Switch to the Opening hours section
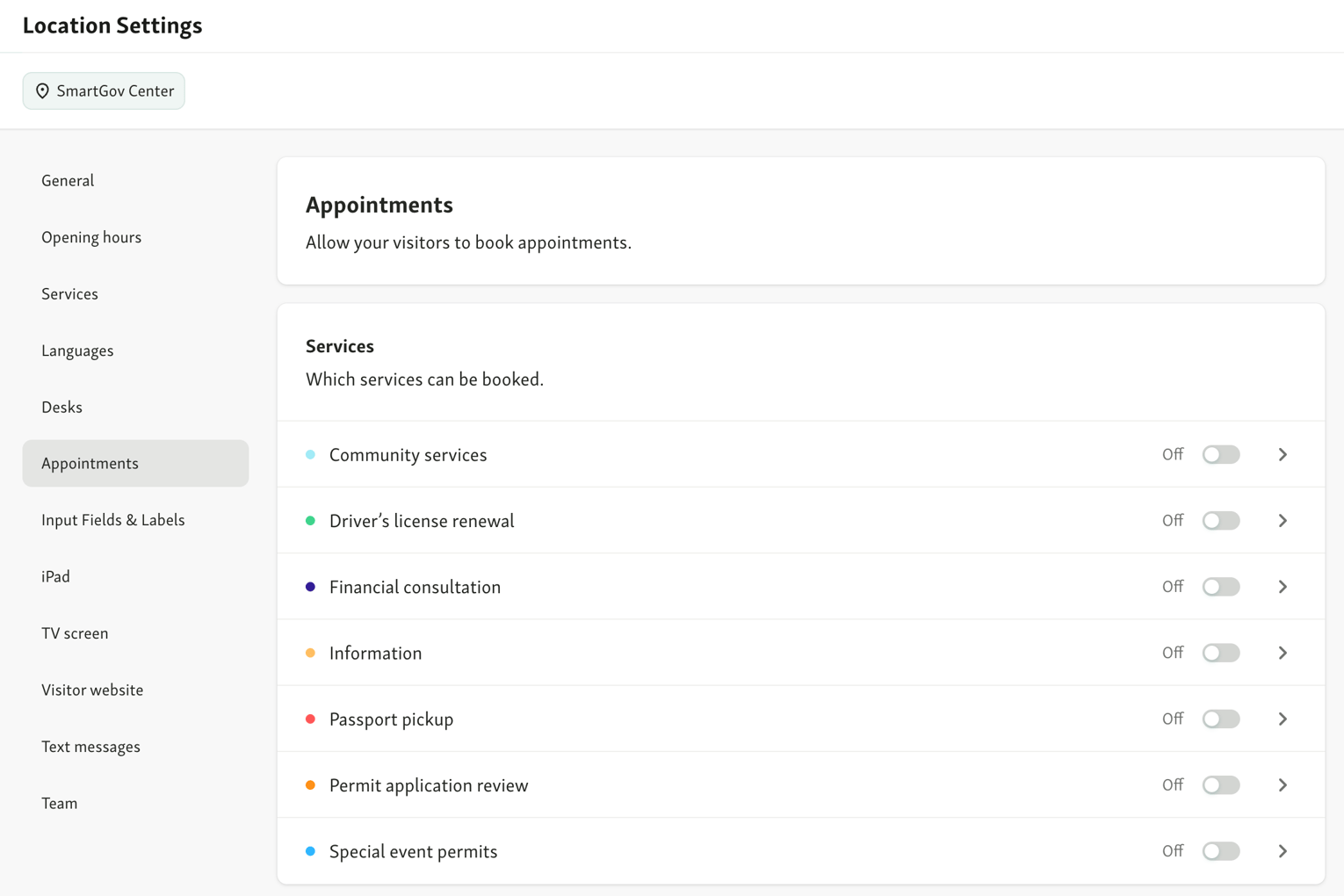This screenshot has height=896, width=1344. (91, 236)
